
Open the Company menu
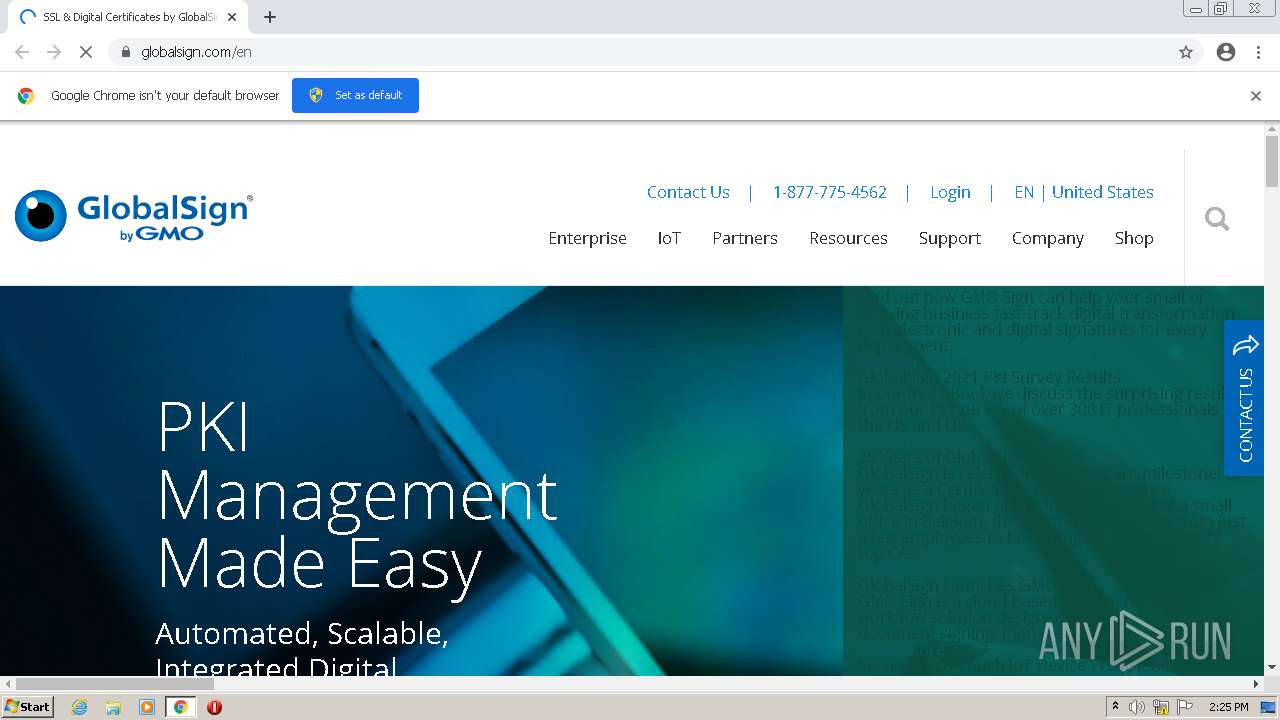click(1048, 238)
